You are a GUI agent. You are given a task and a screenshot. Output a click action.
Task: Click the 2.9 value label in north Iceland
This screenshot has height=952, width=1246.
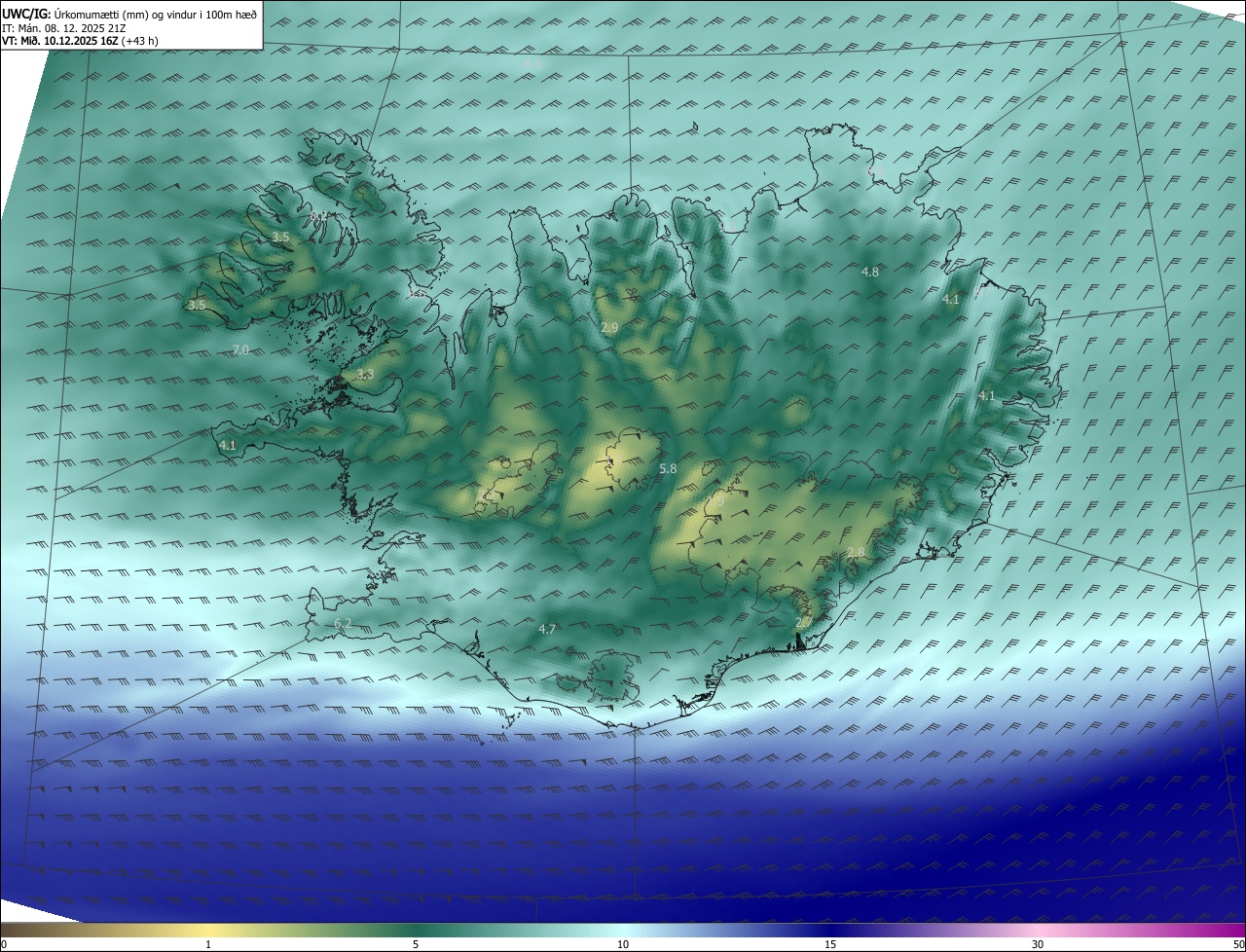click(x=609, y=328)
